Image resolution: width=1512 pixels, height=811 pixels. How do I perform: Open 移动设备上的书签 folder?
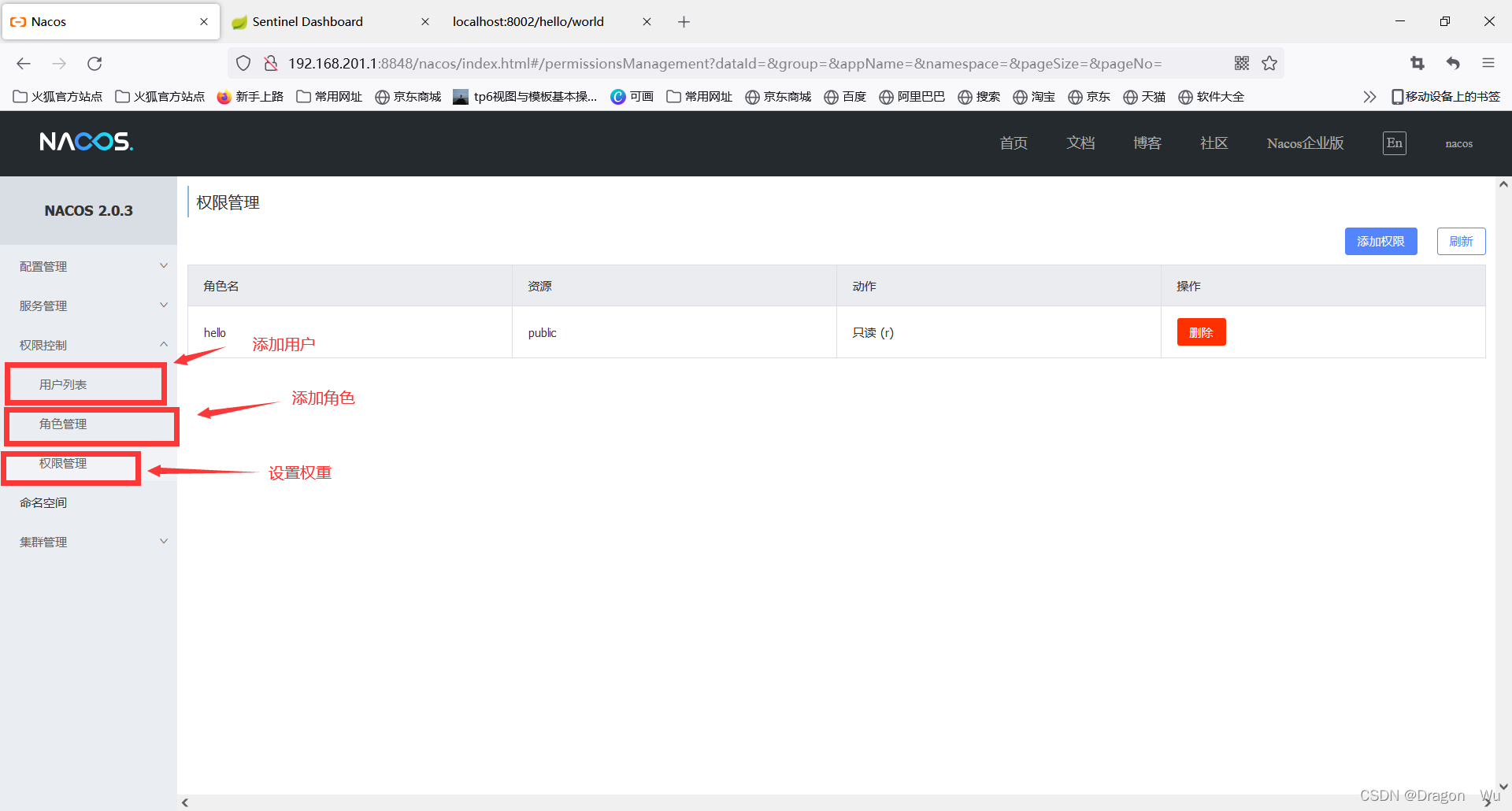[x=1446, y=97]
